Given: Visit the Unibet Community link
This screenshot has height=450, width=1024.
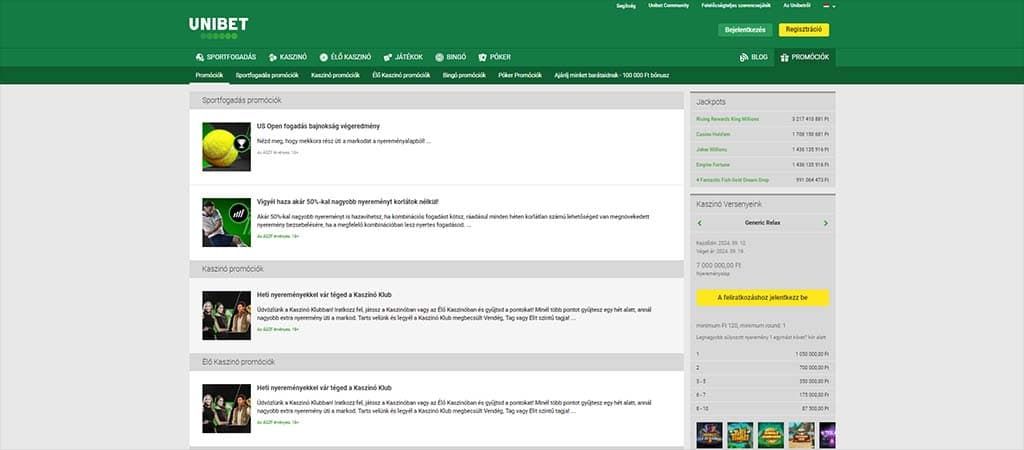Looking at the screenshot, I should (x=668, y=5).
